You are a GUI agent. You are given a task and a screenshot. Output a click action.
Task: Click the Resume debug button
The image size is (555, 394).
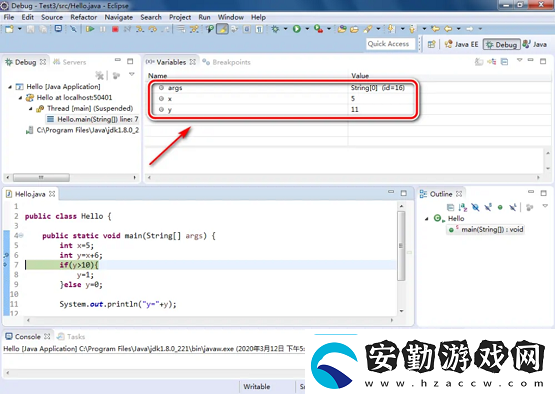tap(90, 29)
